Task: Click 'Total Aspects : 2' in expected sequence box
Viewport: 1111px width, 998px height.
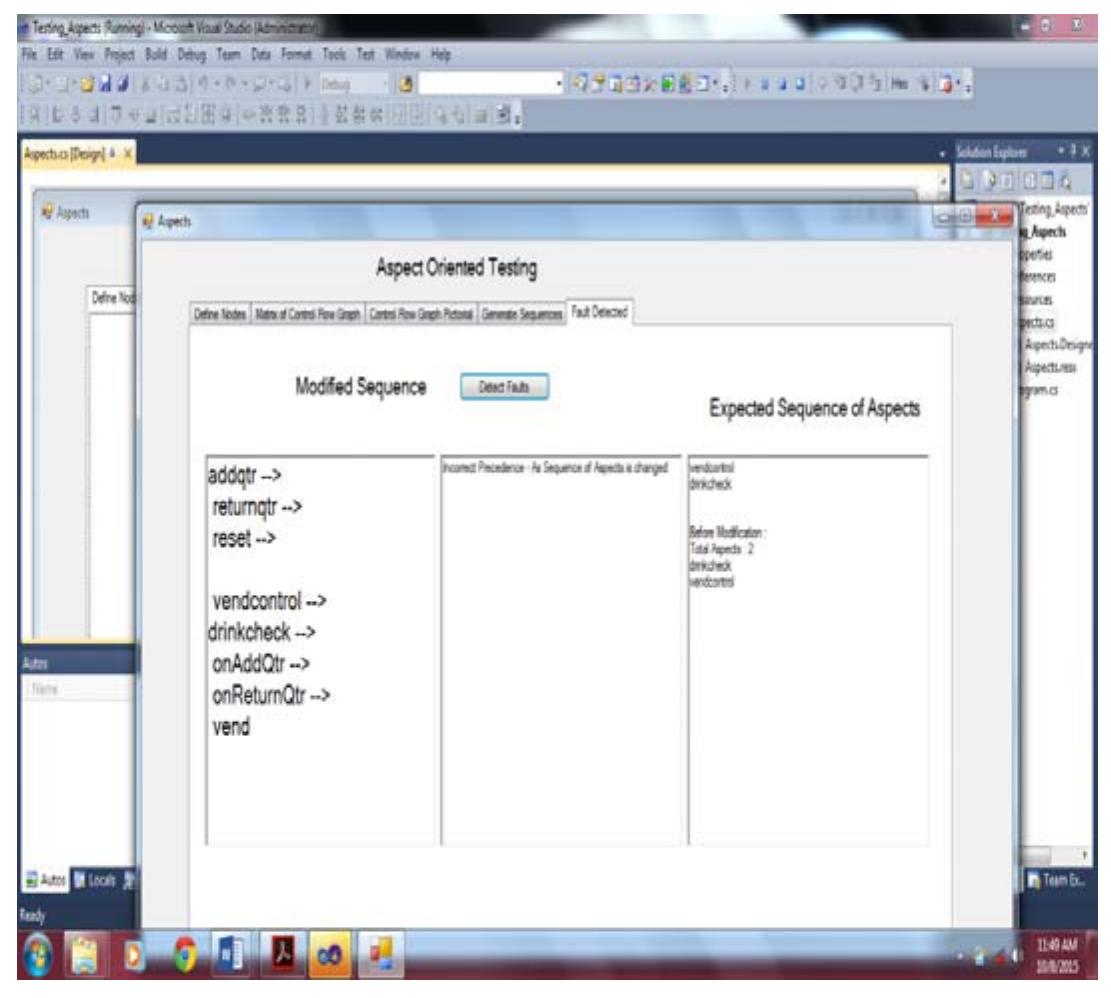Action: tap(721, 549)
